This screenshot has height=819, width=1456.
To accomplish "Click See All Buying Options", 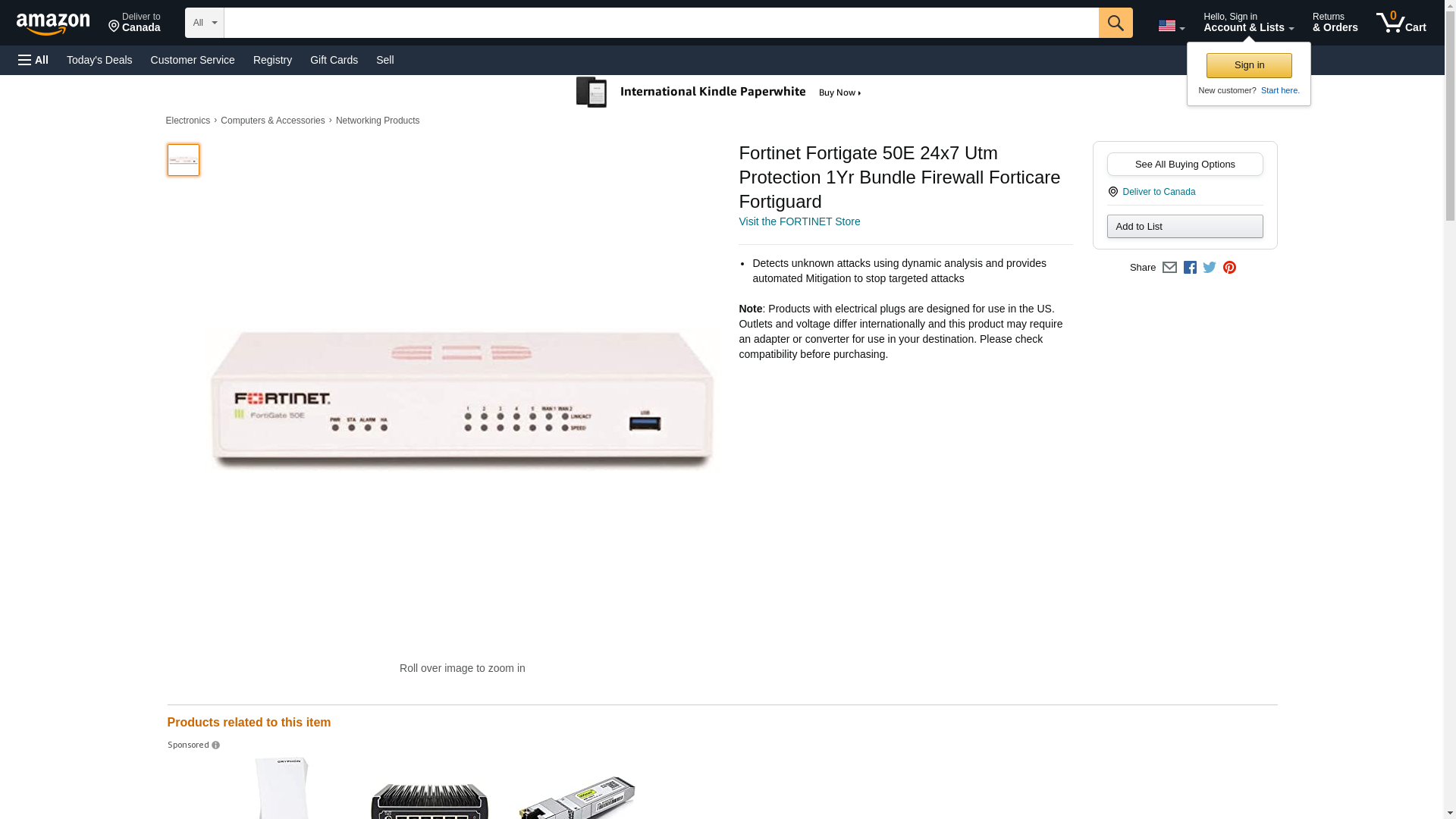I will (x=1185, y=165).
